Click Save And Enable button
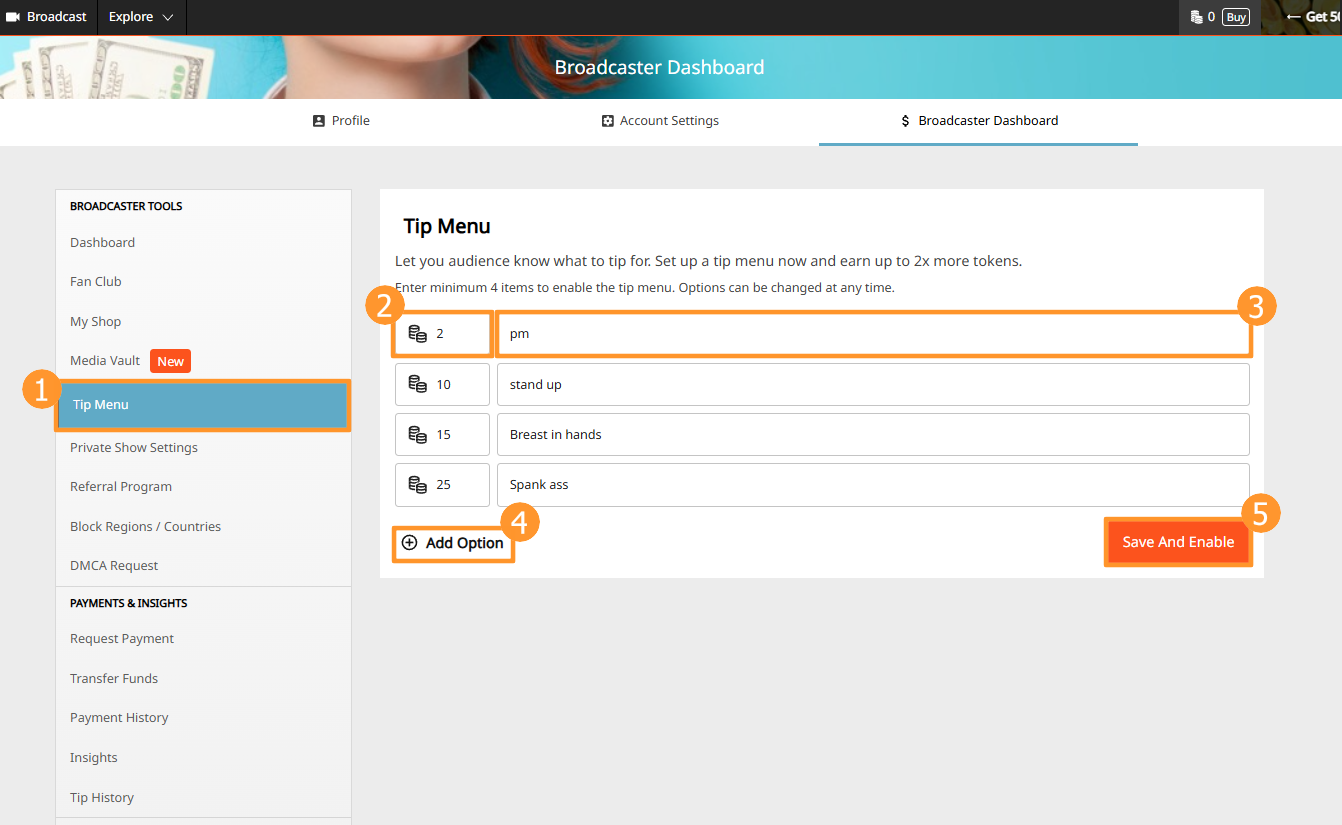The height and width of the screenshot is (825, 1342). click(1178, 542)
